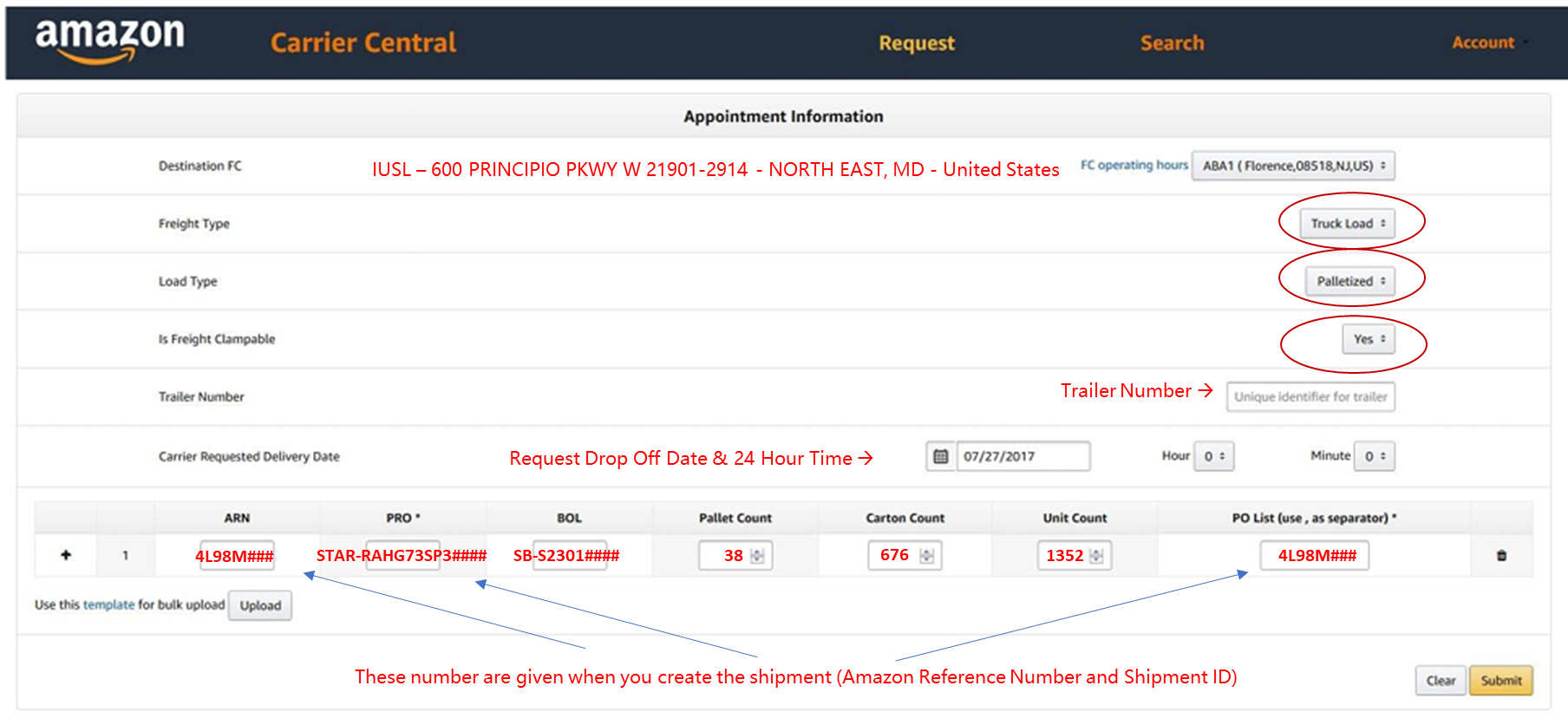Click the Freight Type label
Image resolution: width=1568 pixels, height=725 pixels.
194,224
